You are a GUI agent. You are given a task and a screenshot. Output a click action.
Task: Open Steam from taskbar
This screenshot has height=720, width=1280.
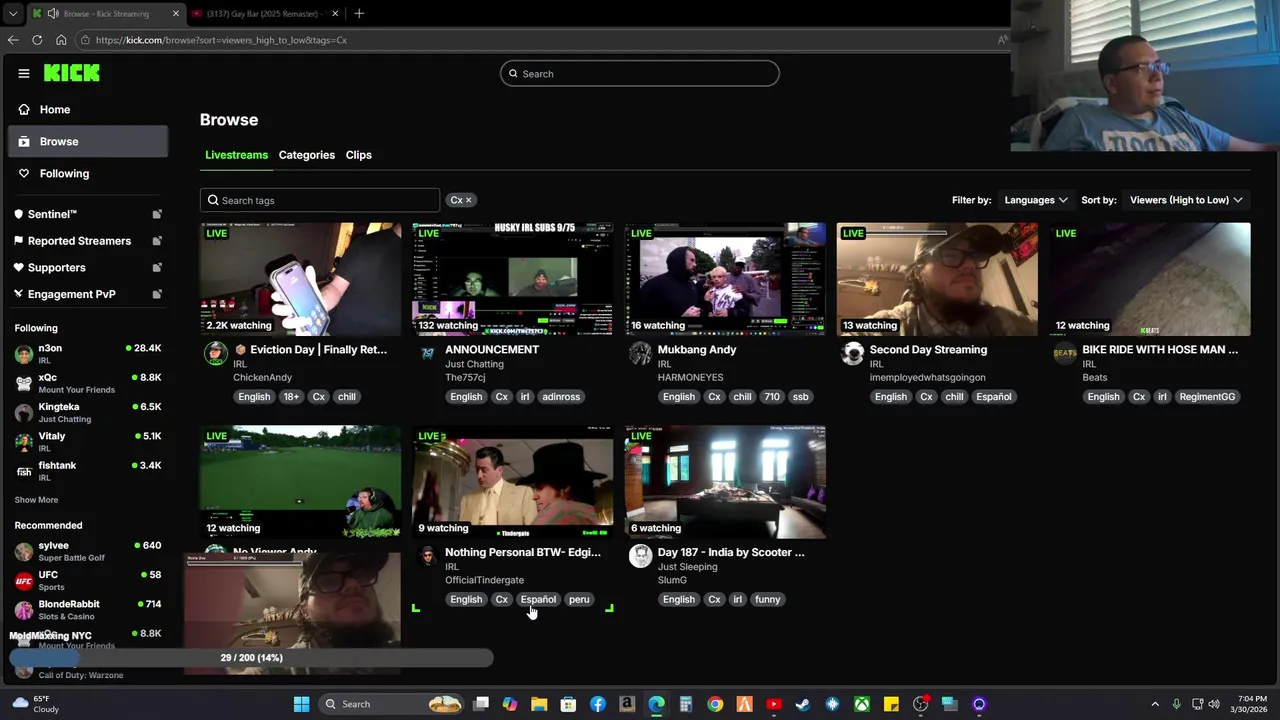[802, 704]
